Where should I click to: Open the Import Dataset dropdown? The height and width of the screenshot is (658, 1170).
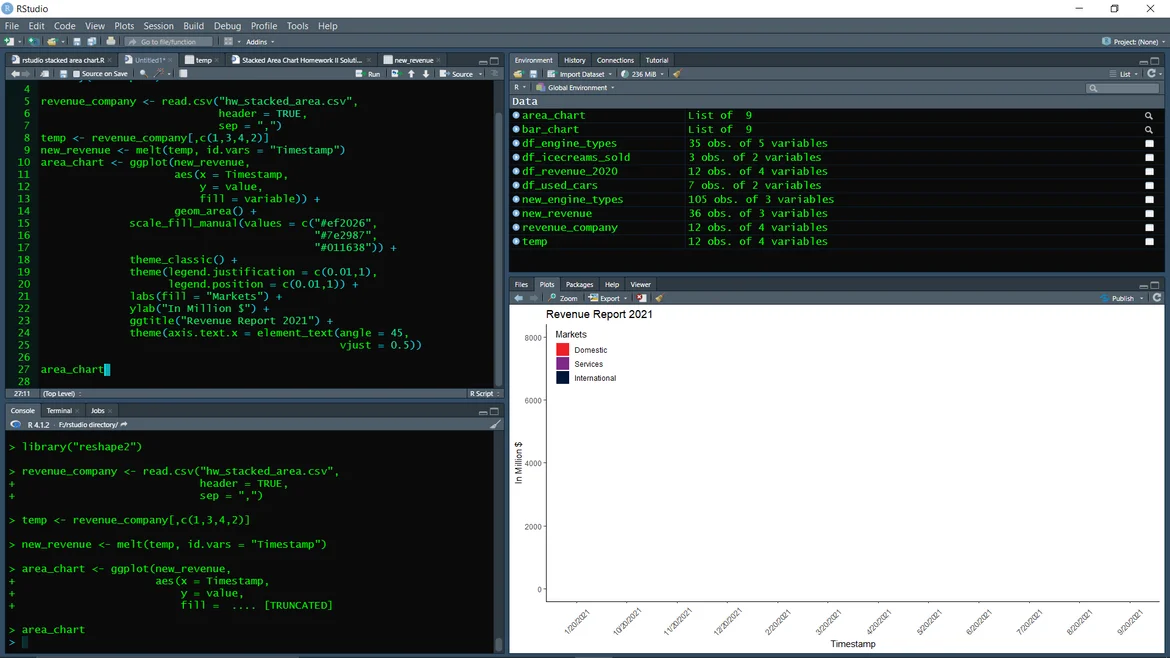tap(580, 74)
